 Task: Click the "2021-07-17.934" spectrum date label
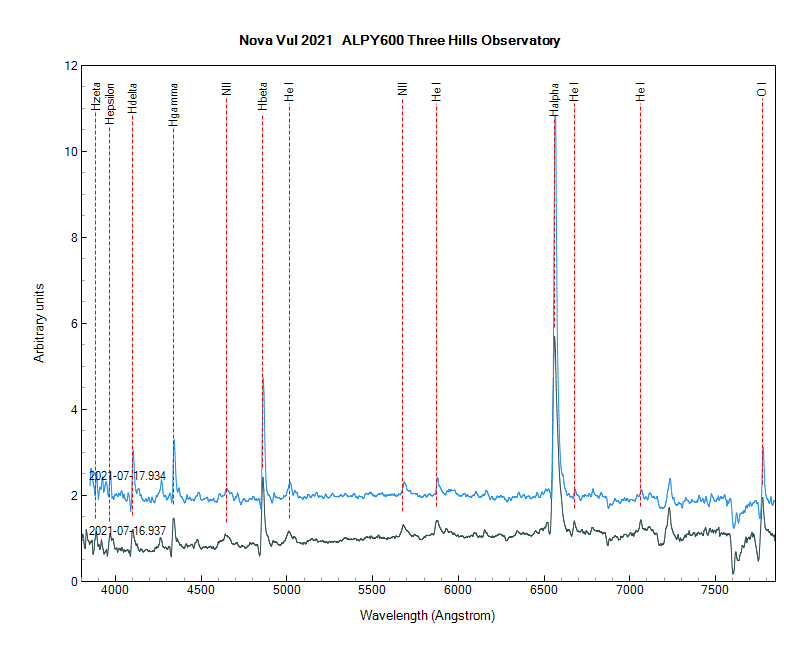point(128,476)
